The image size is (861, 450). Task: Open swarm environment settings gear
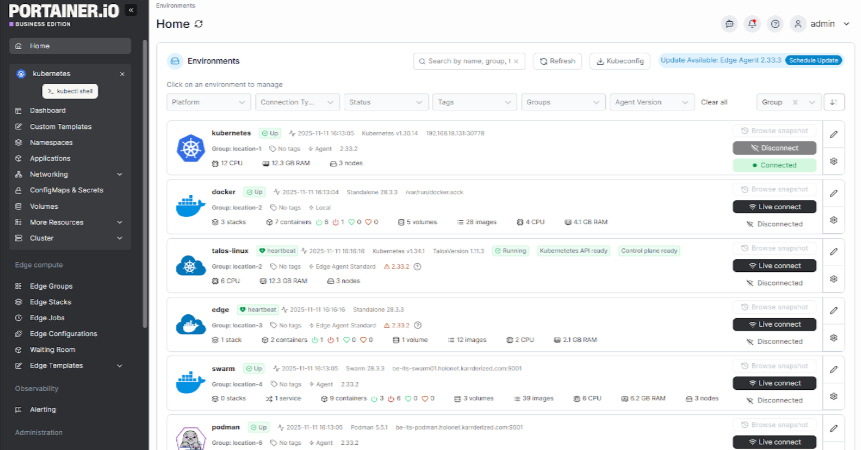point(834,396)
